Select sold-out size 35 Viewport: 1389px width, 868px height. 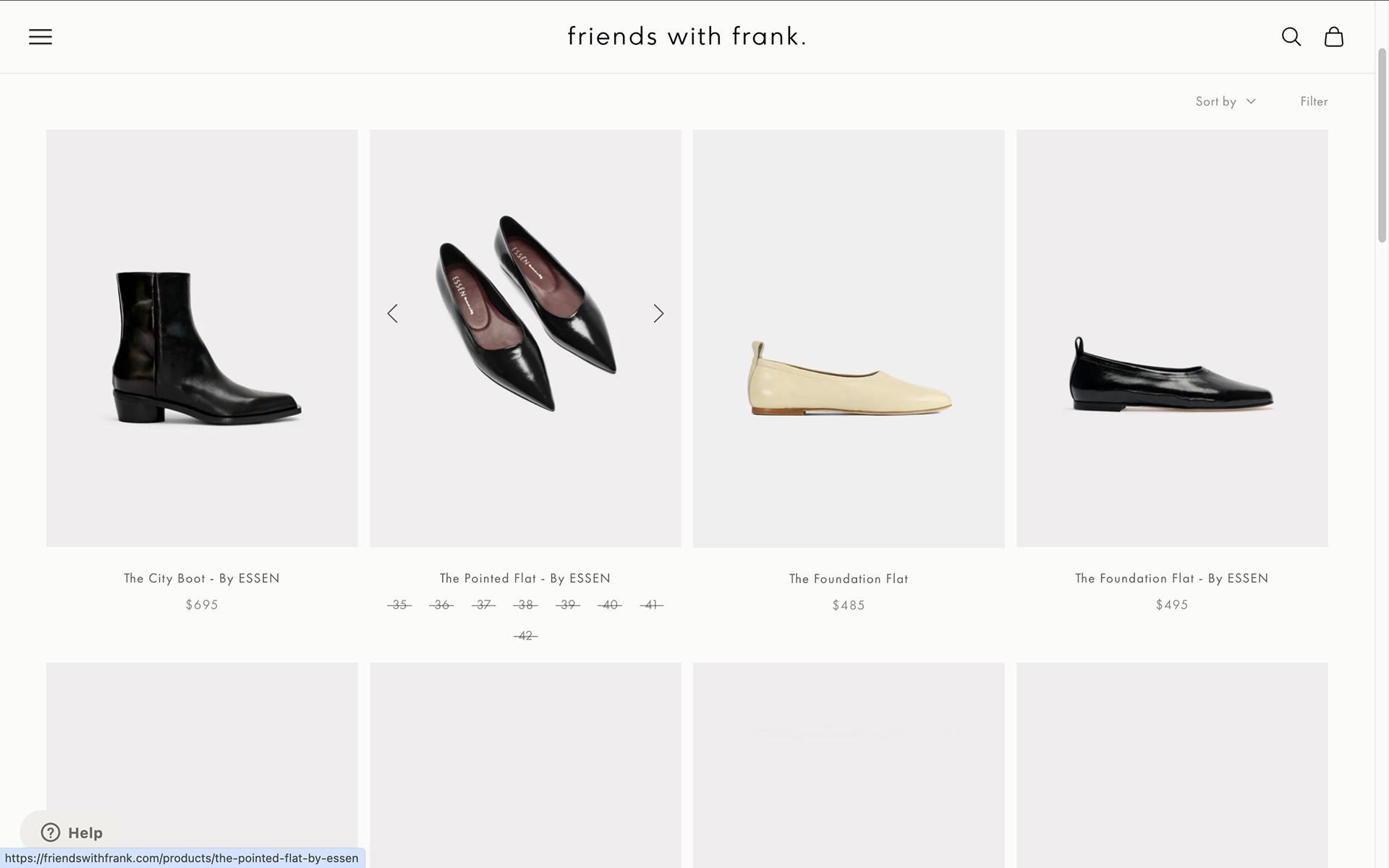(399, 605)
